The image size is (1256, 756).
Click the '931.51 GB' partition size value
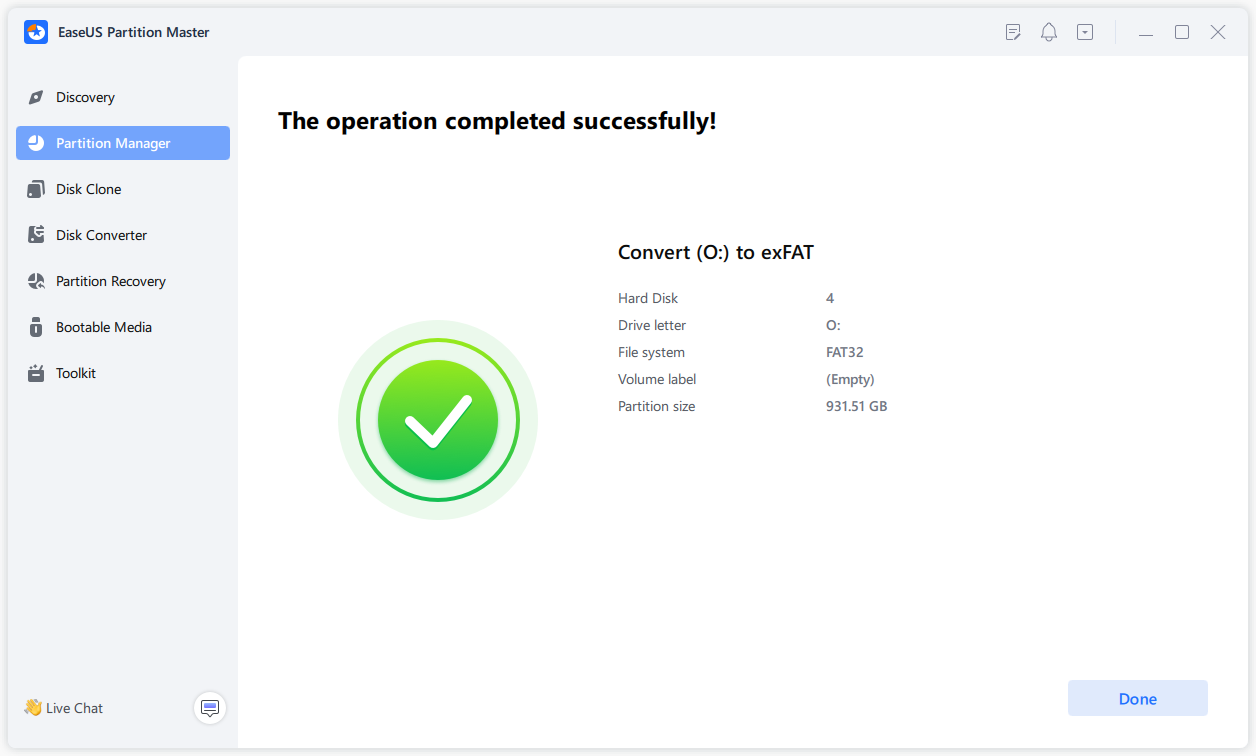(857, 406)
